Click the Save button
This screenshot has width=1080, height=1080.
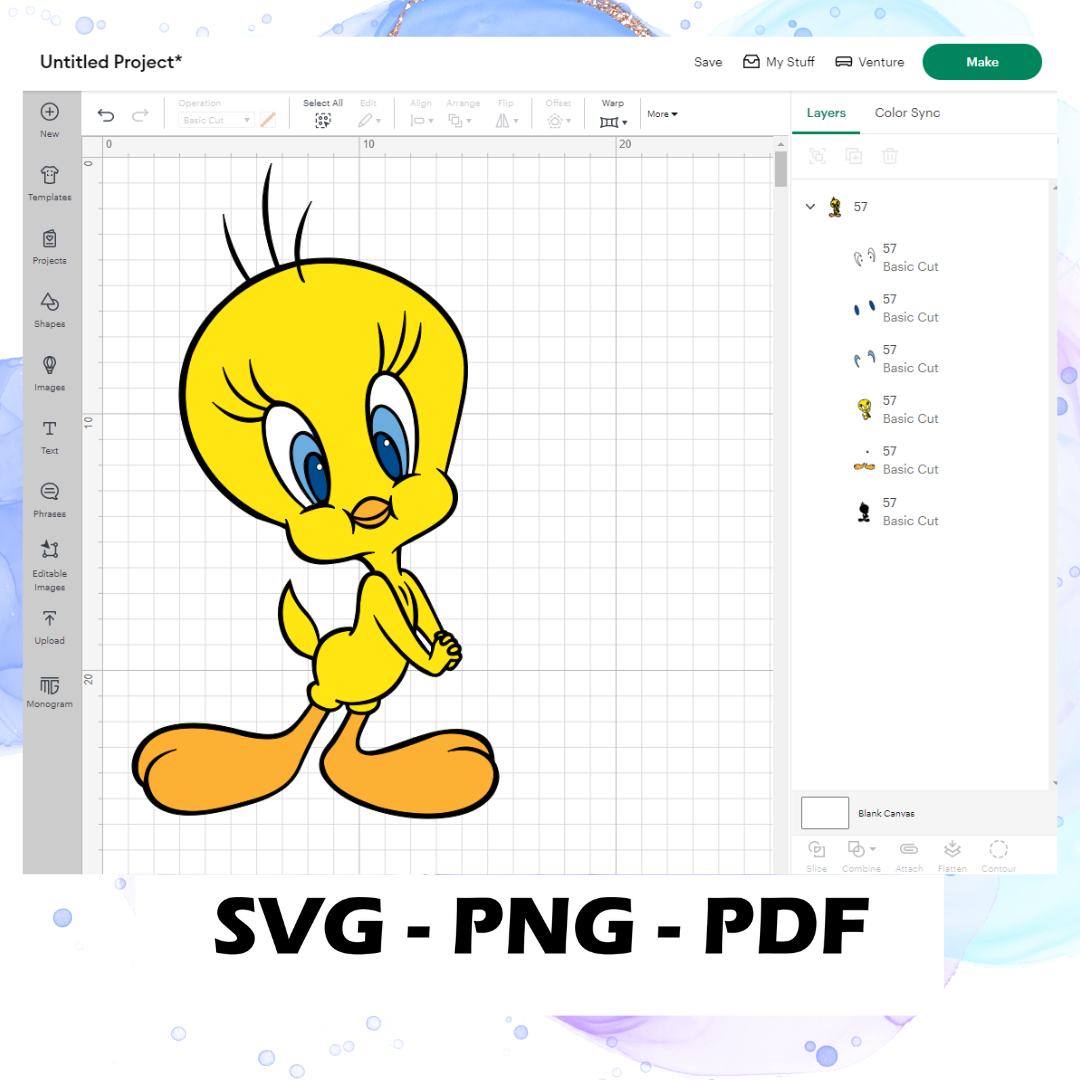tap(707, 62)
